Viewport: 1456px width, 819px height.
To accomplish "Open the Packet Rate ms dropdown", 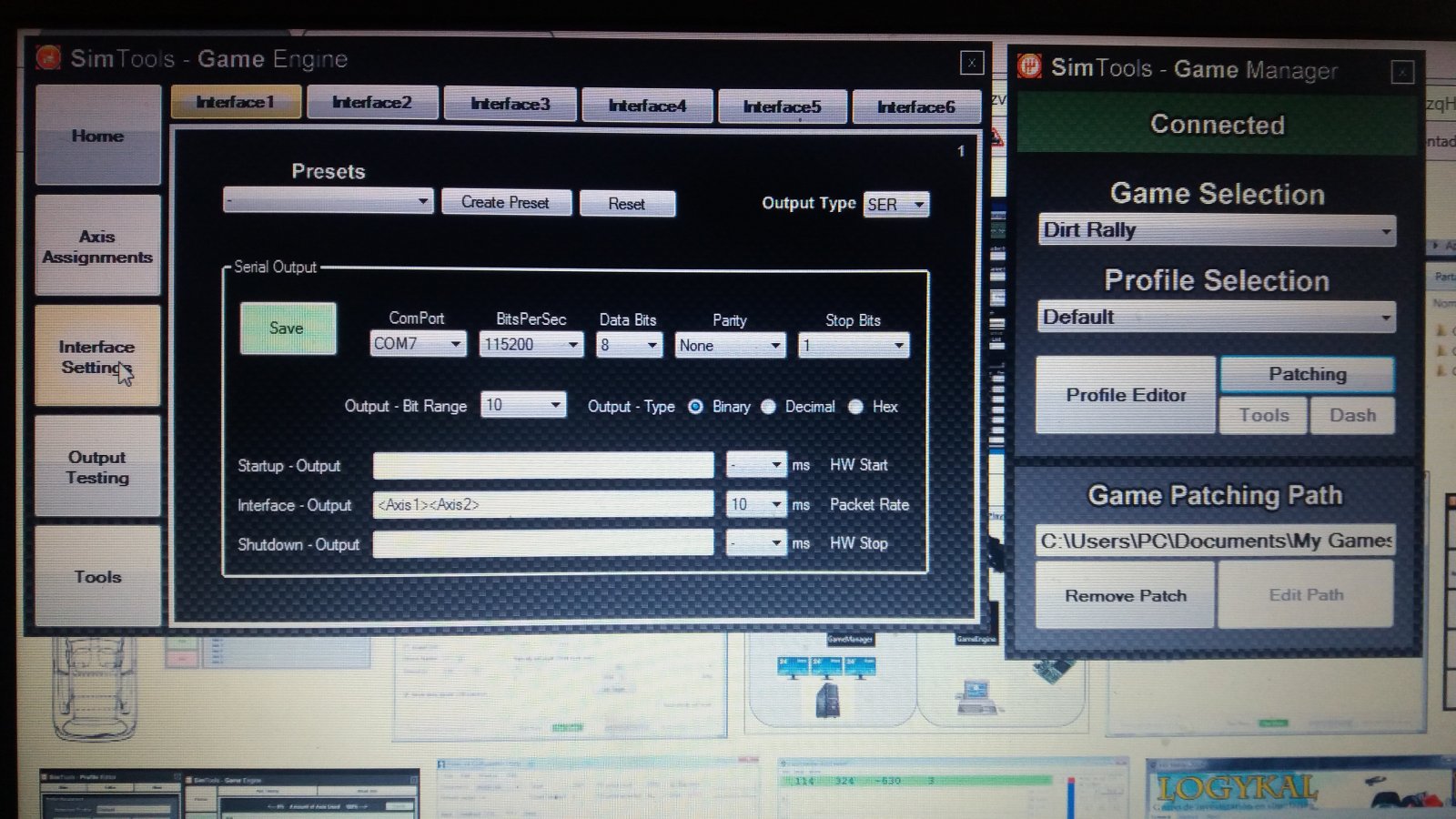I will (x=756, y=504).
